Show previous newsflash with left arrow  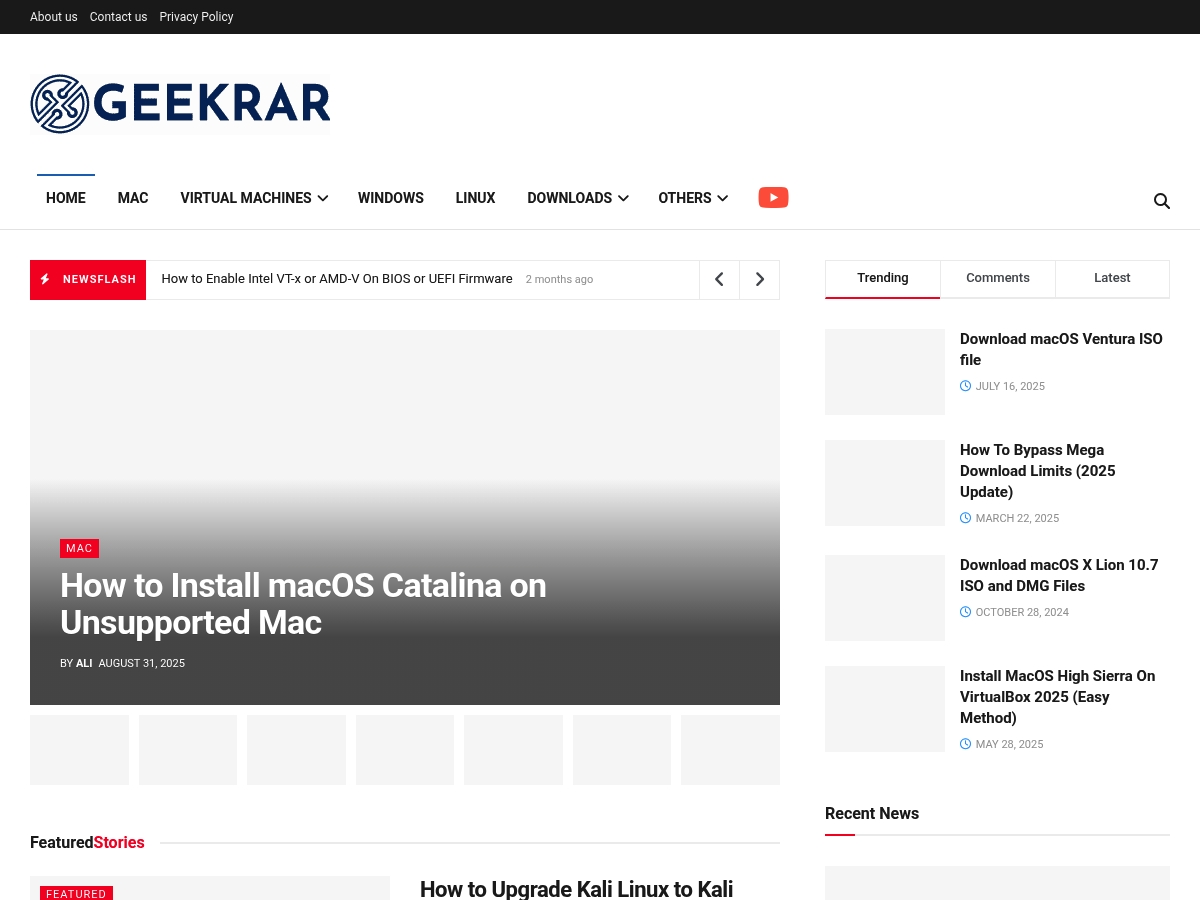pyautogui.click(x=719, y=280)
